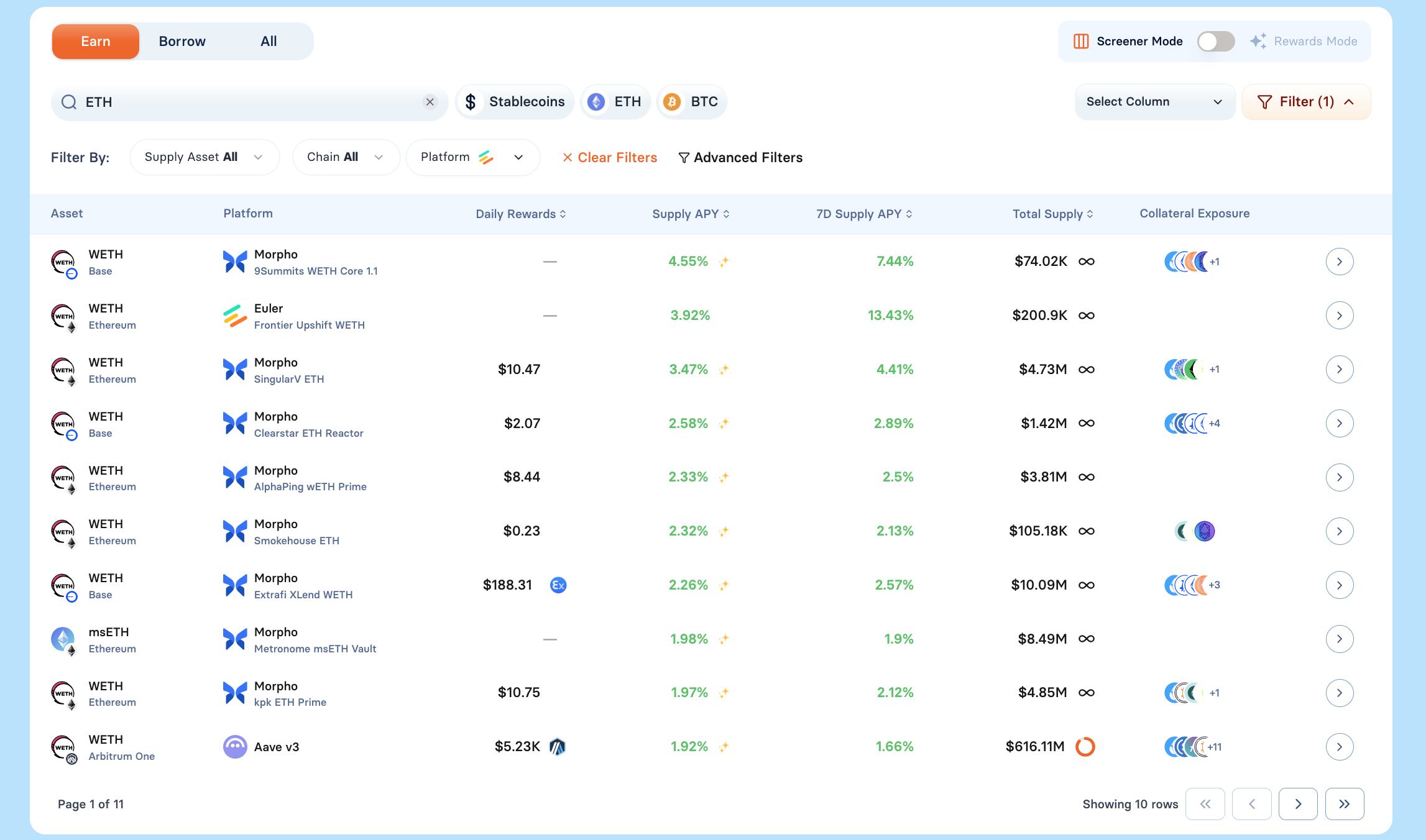Open the Select Column dropdown
1426x840 pixels.
pos(1154,102)
